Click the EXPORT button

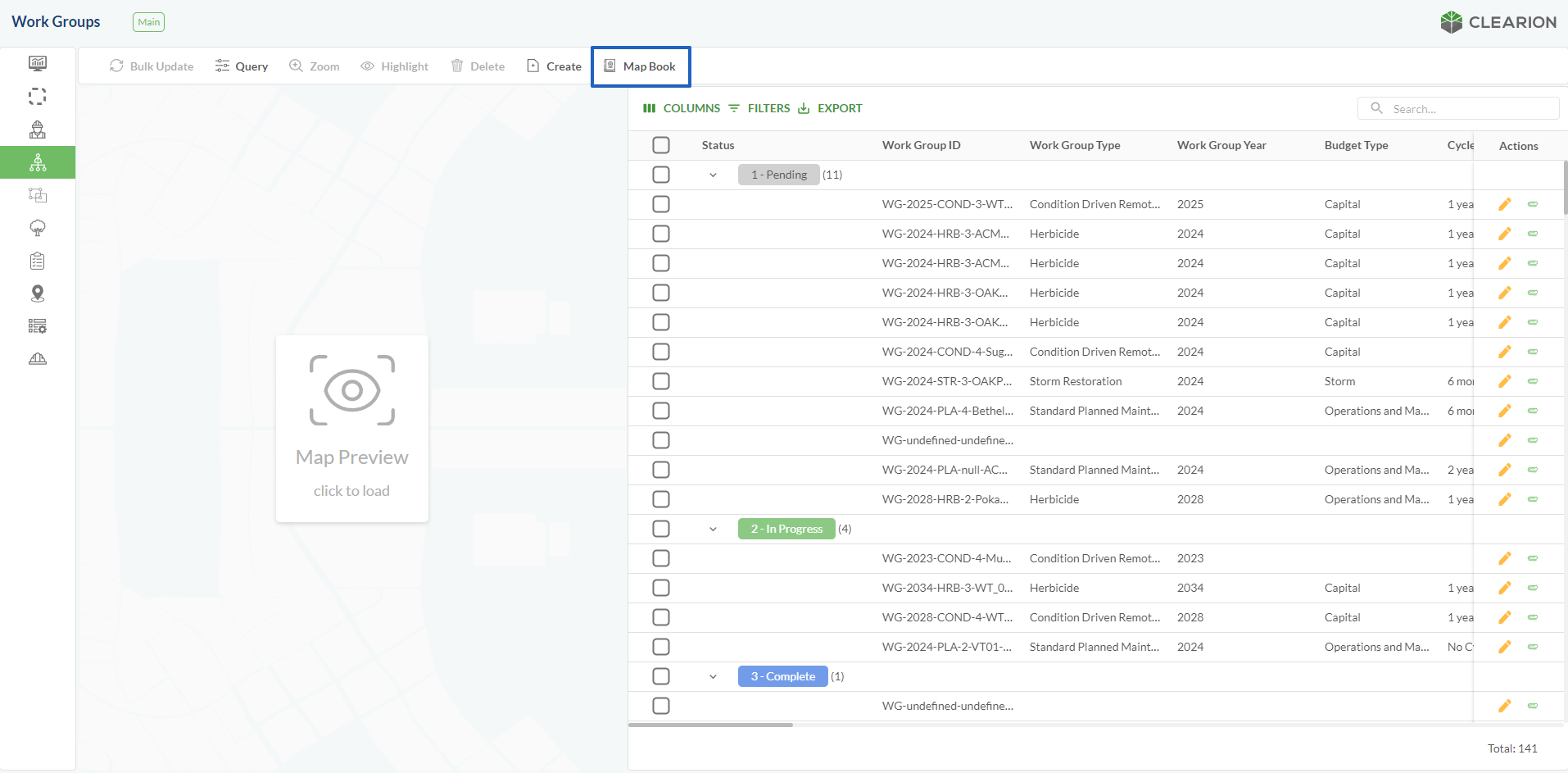(x=830, y=108)
